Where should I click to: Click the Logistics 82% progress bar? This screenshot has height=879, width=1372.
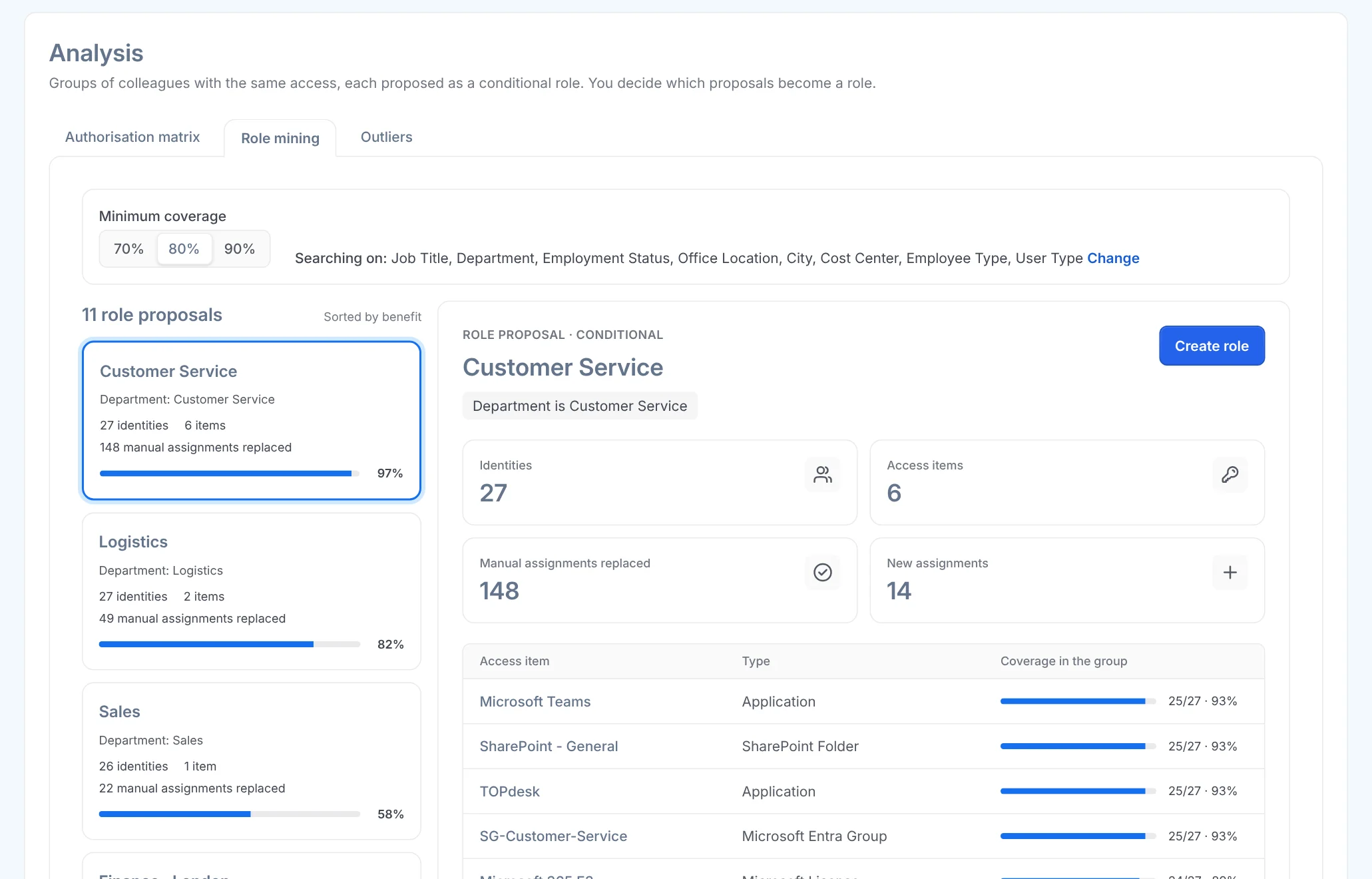[x=230, y=644]
